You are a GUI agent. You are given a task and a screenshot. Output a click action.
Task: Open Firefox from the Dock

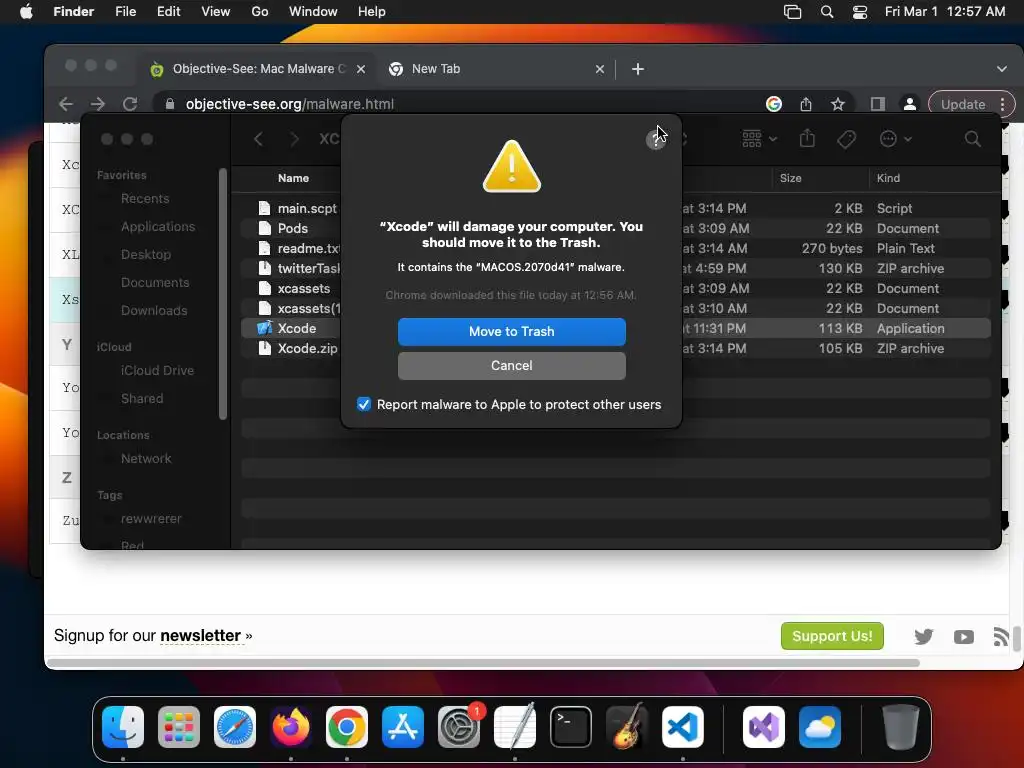[x=291, y=727]
